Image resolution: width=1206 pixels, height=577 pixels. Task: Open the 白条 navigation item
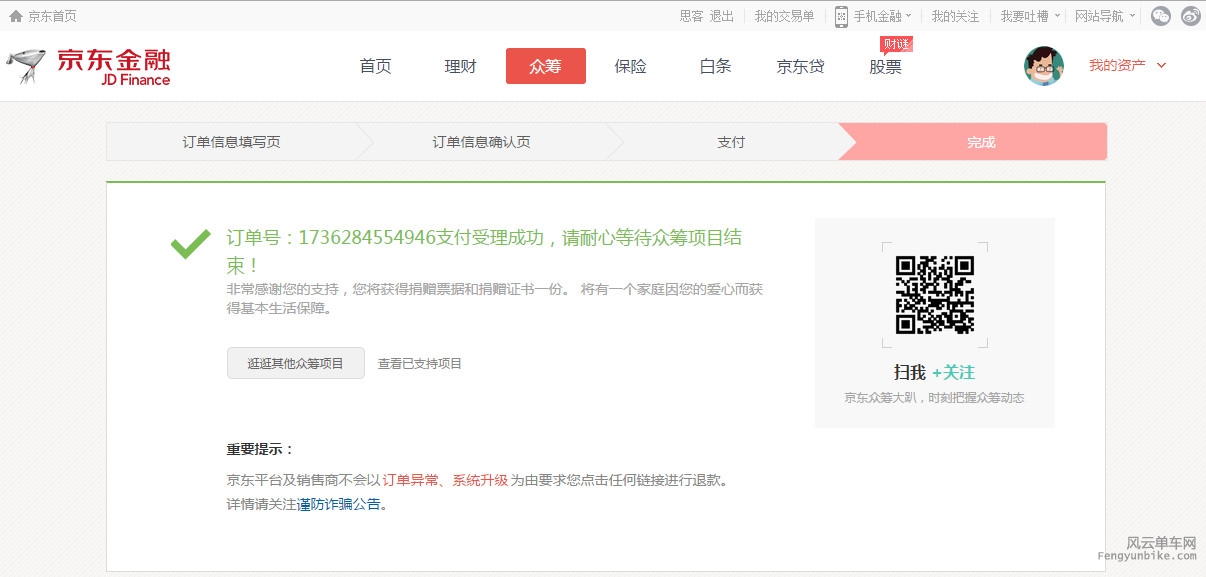tap(715, 66)
